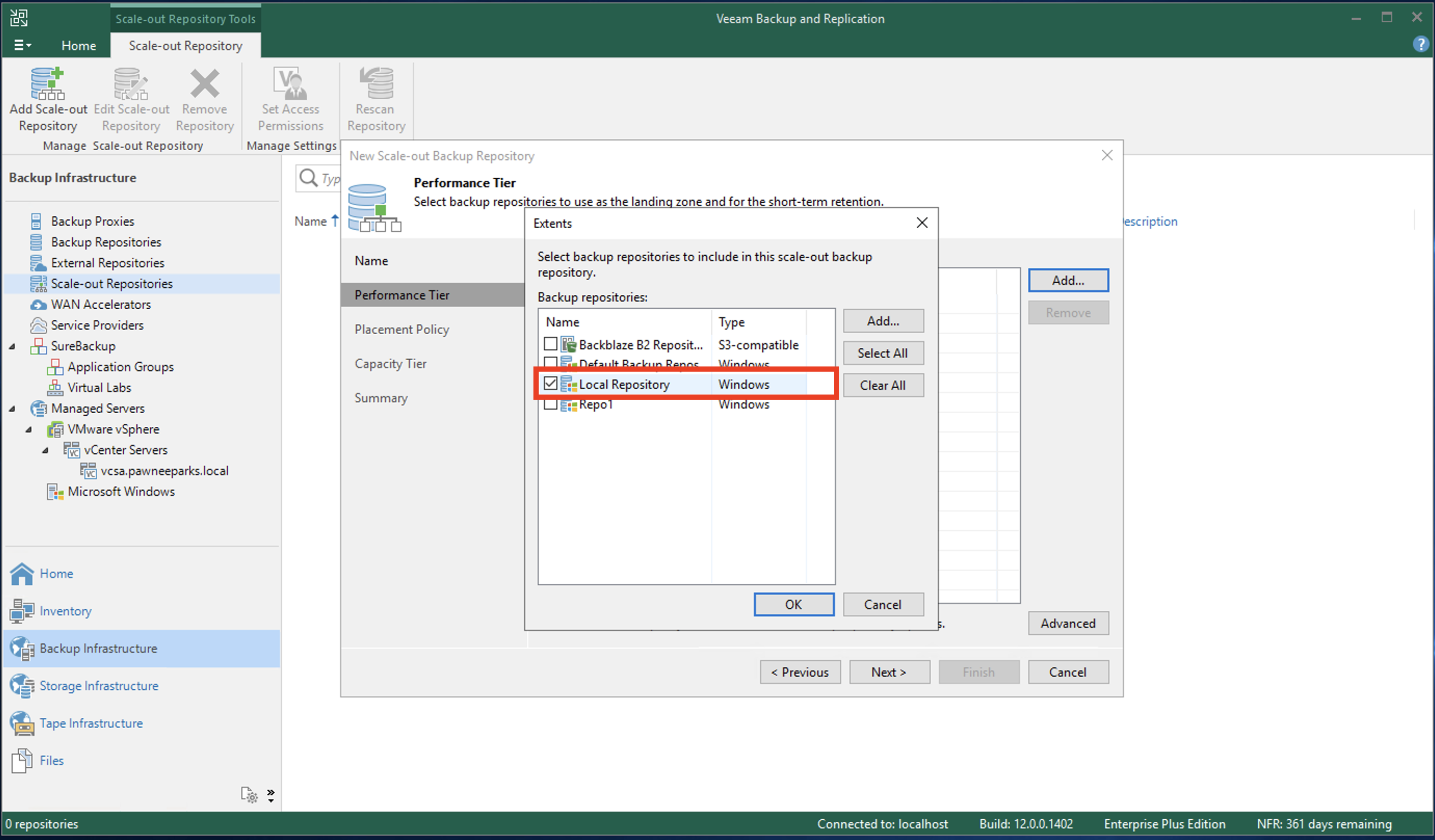The width and height of the screenshot is (1435, 840).
Task: Select Backup Repositories in tree
Action: pos(106,242)
